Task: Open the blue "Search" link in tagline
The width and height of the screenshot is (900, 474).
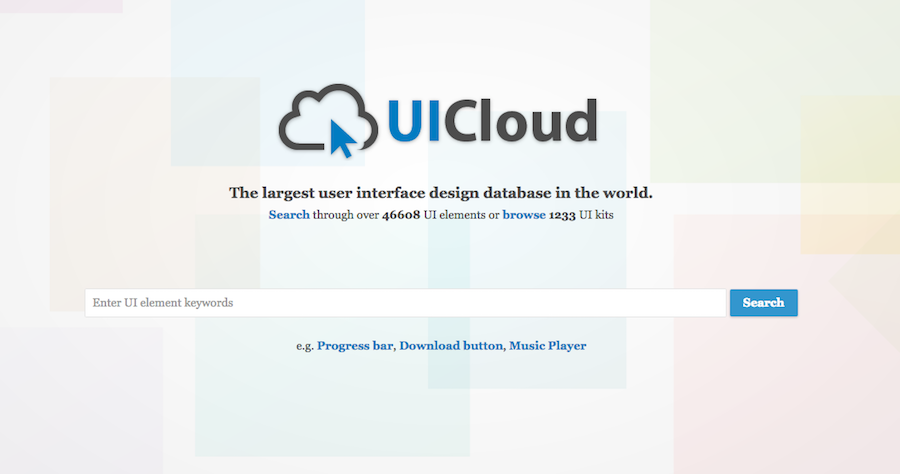Action: pyautogui.click(x=289, y=215)
